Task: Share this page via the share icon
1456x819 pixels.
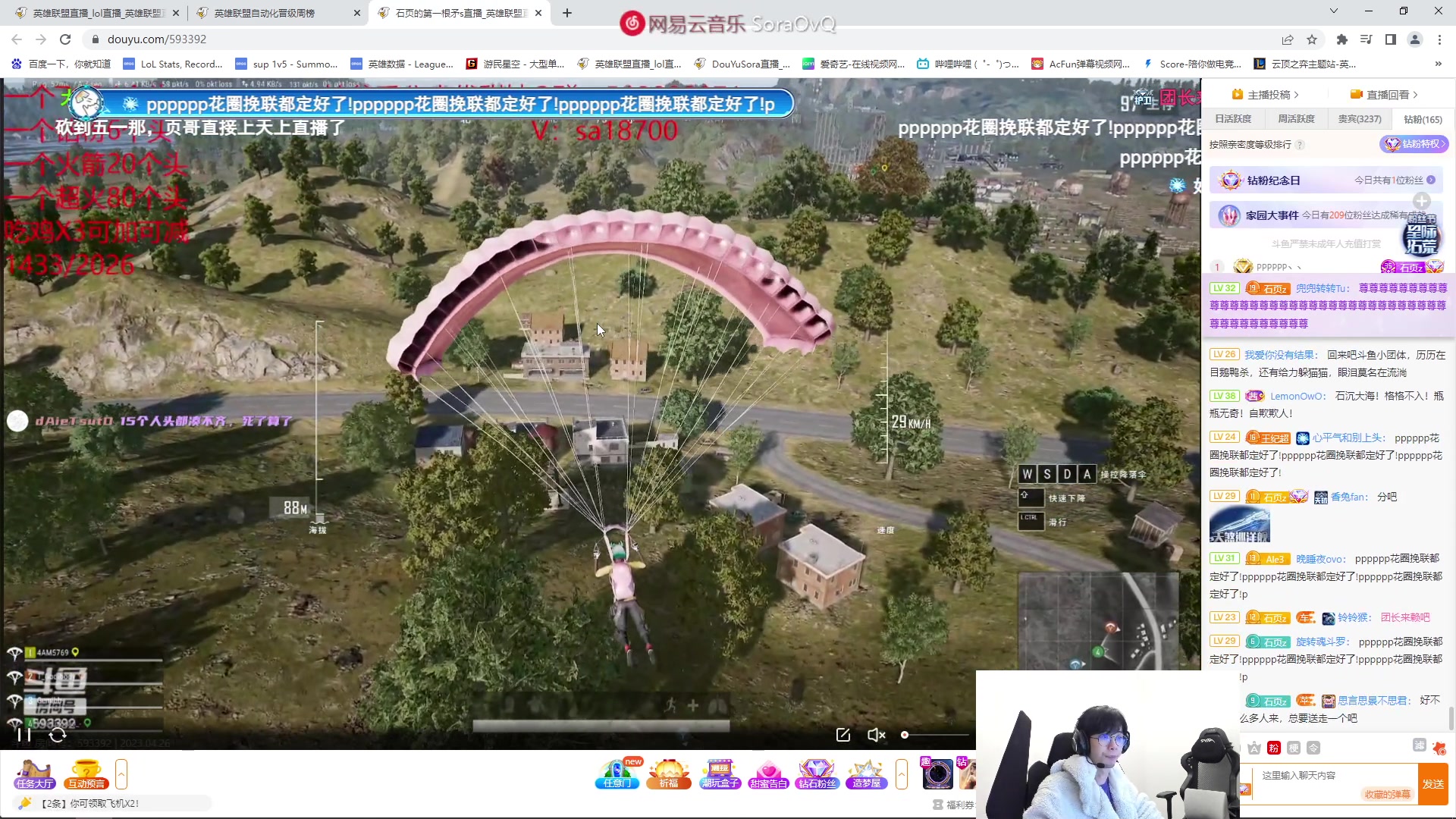Action: tap(1288, 39)
